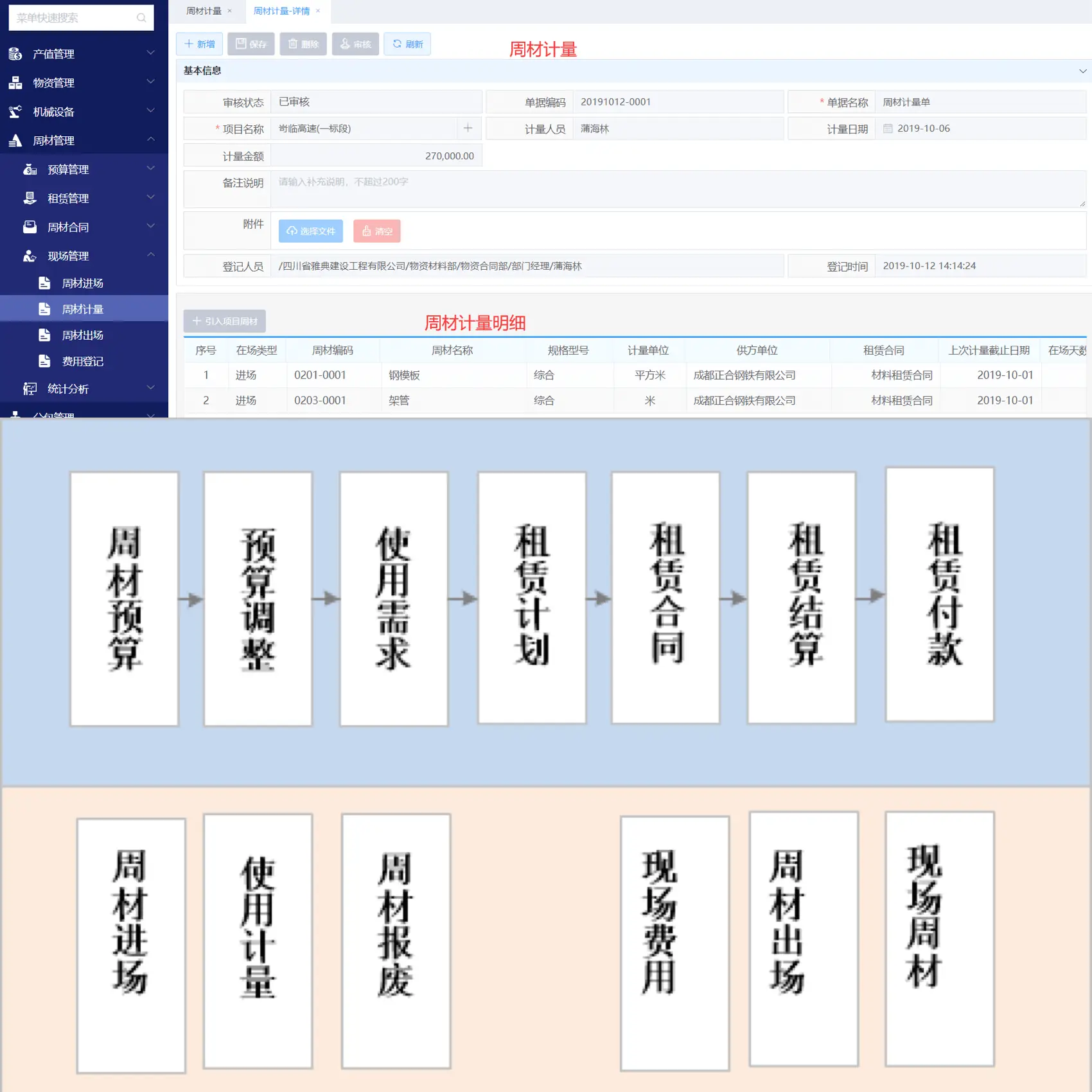Image resolution: width=1092 pixels, height=1092 pixels.
Task: Click the 周材编码 column header
Action: pos(333,351)
